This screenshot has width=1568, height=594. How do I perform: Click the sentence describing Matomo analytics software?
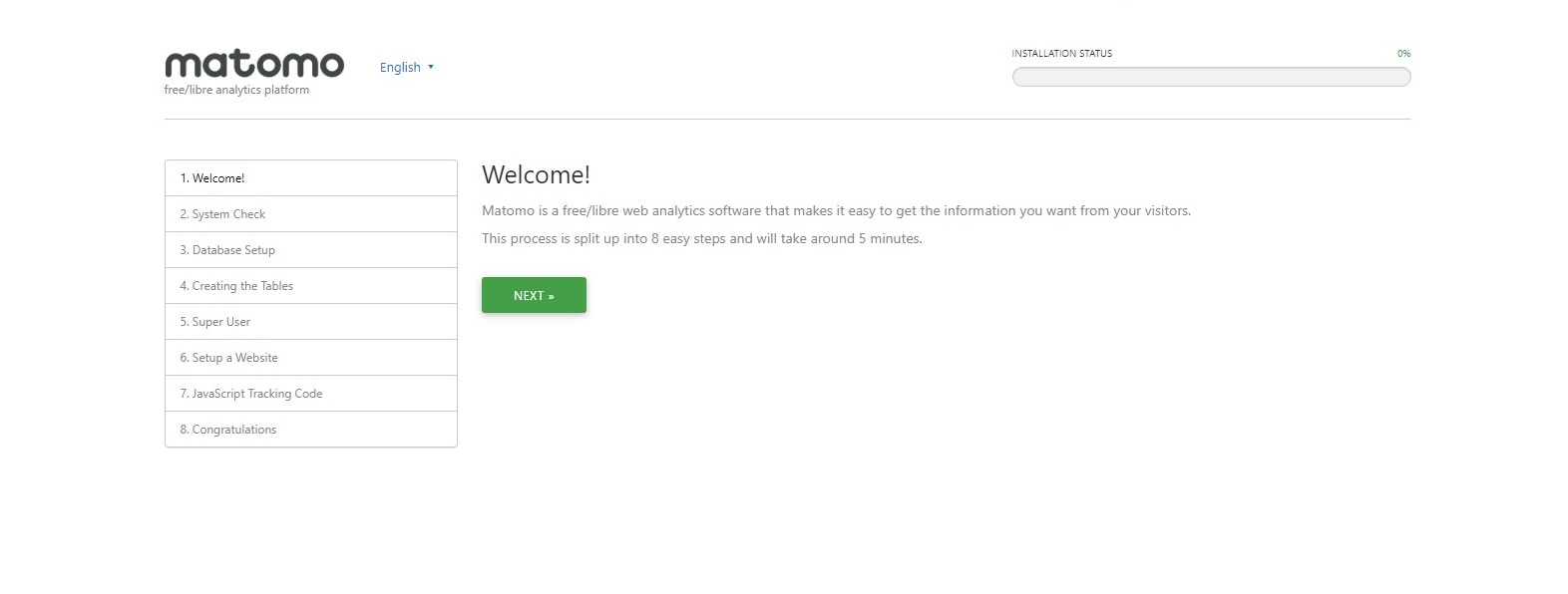tap(836, 210)
